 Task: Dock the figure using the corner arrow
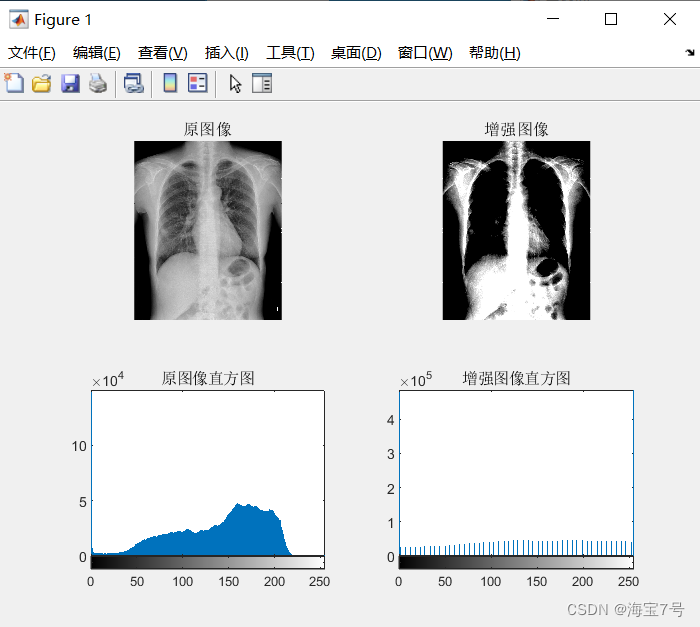point(690,53)
